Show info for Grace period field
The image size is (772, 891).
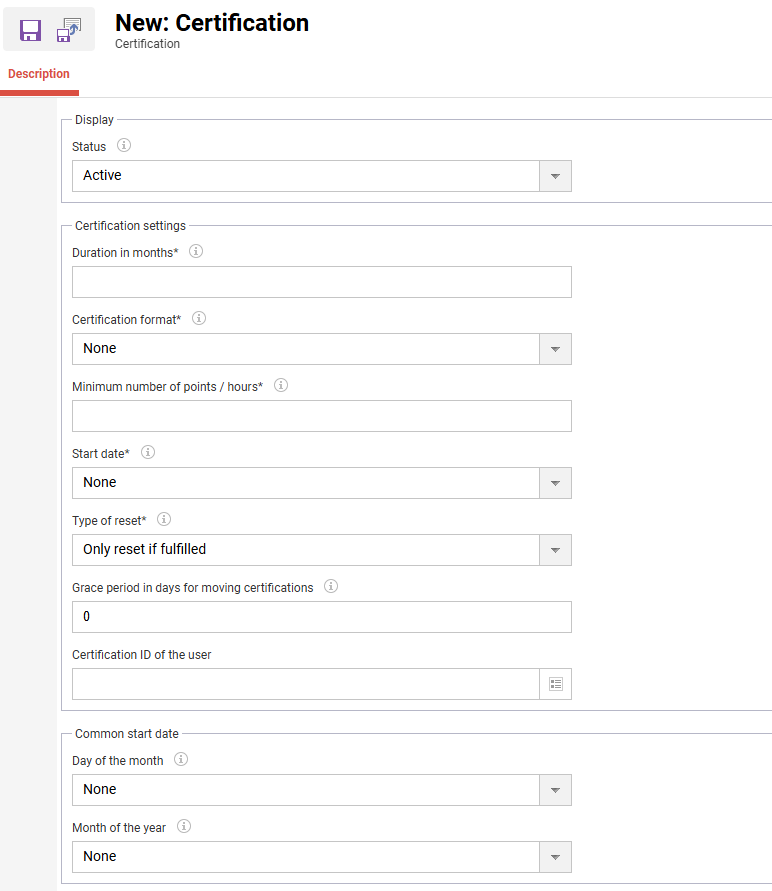point(331,586)
